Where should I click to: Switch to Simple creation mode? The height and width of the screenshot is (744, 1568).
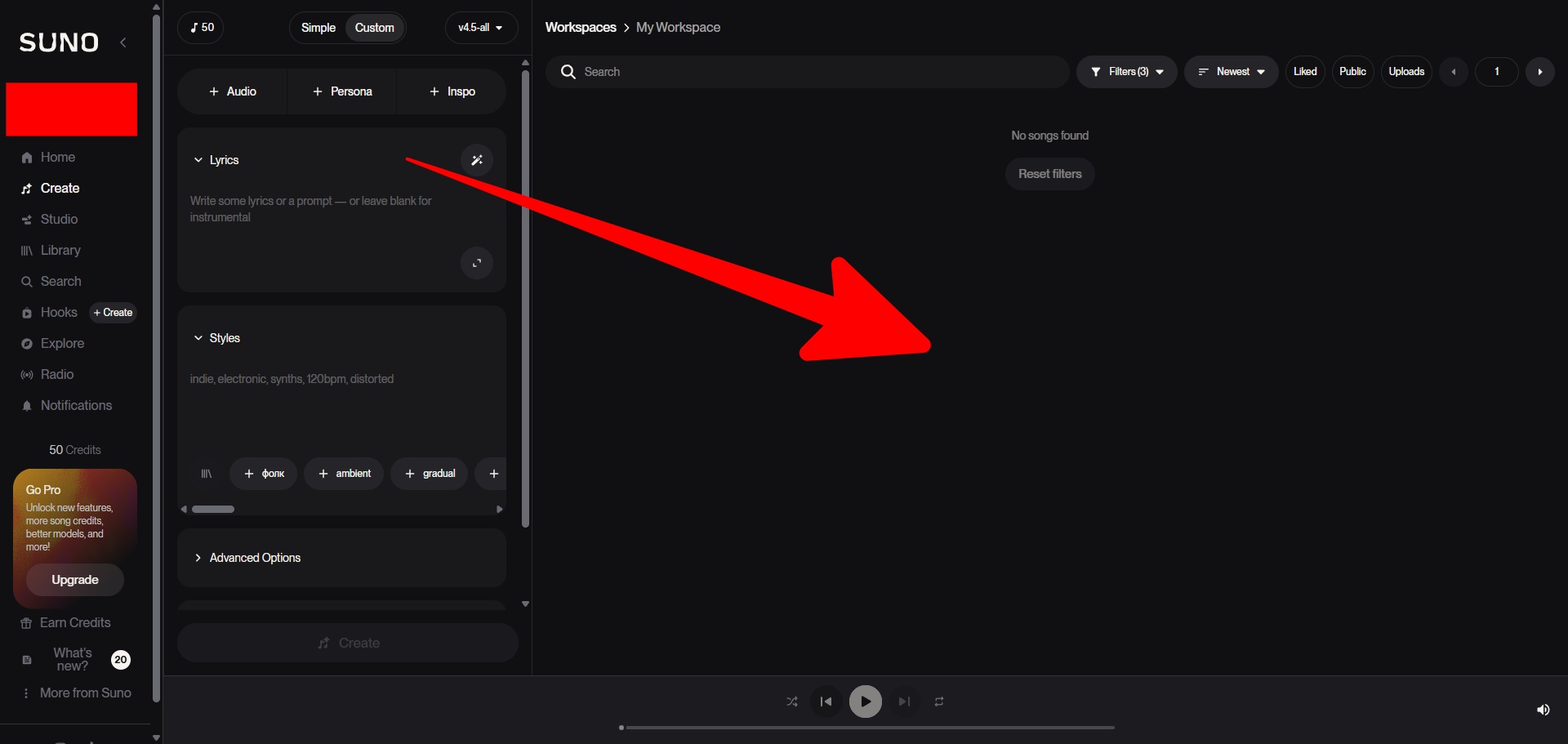pyautogui.click(x=318, y=28)
